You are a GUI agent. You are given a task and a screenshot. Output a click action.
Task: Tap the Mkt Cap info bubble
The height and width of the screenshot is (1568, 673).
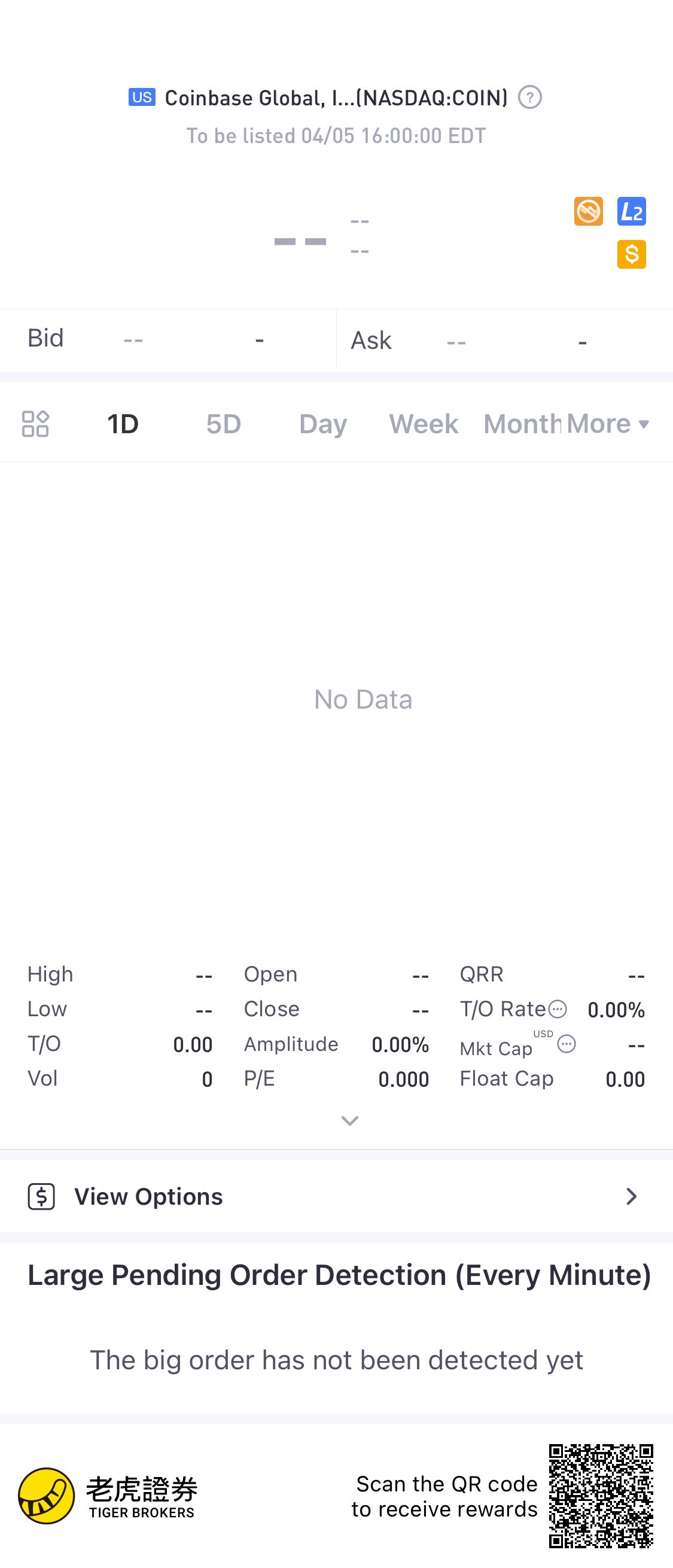pos(566,1044)
